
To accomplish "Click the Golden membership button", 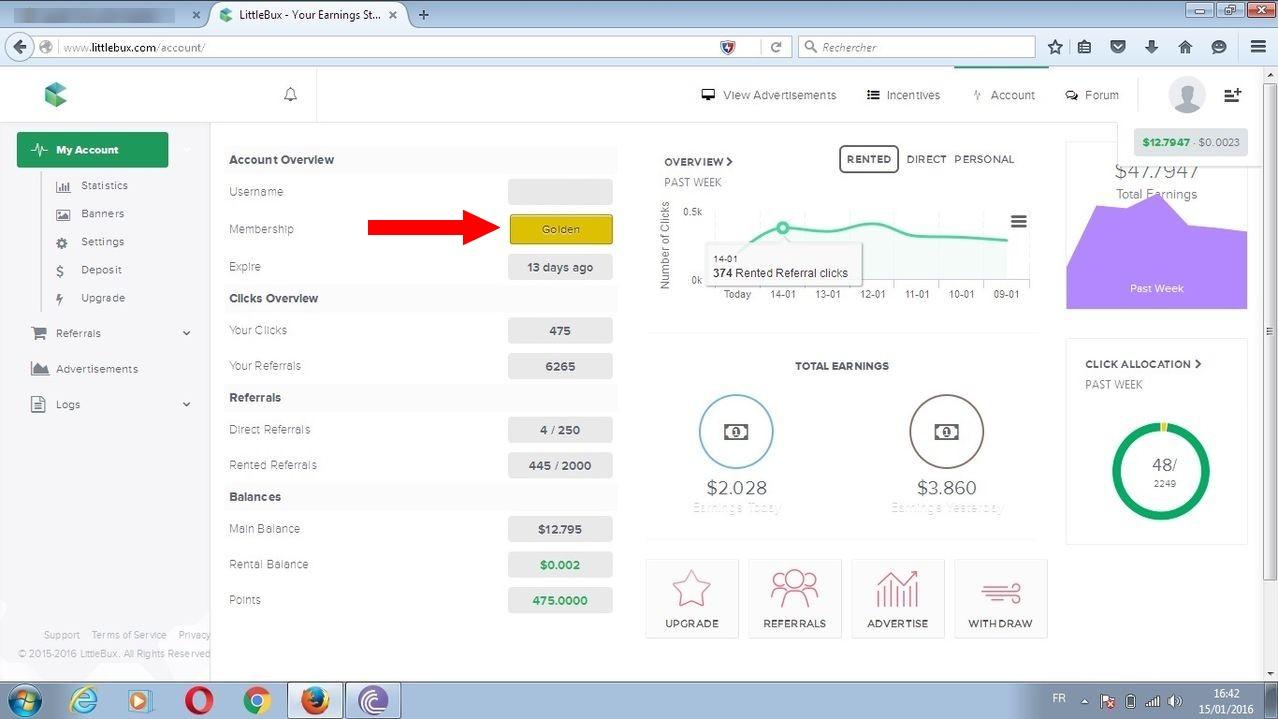I will pyautogui.click(x=561, y=229).
